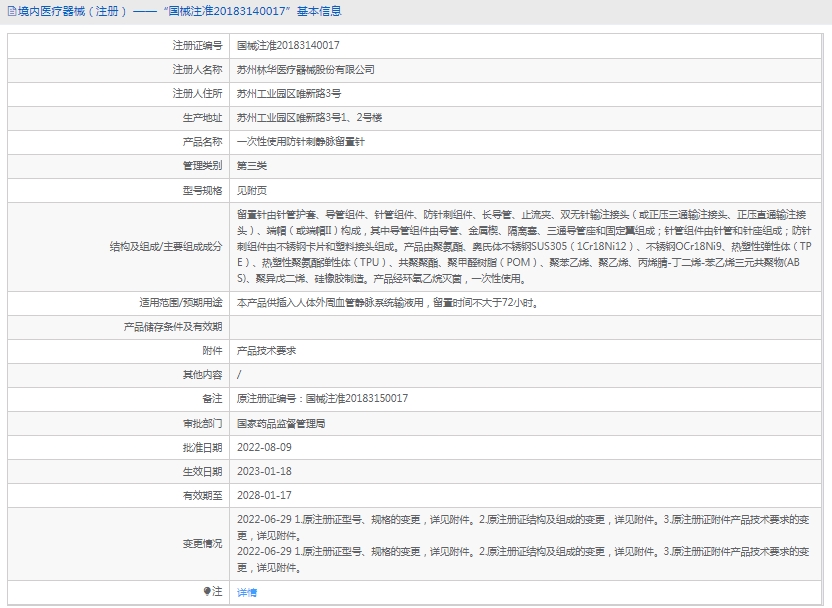
Task: Select model spec value 见附页
Action: click(252, 190)
